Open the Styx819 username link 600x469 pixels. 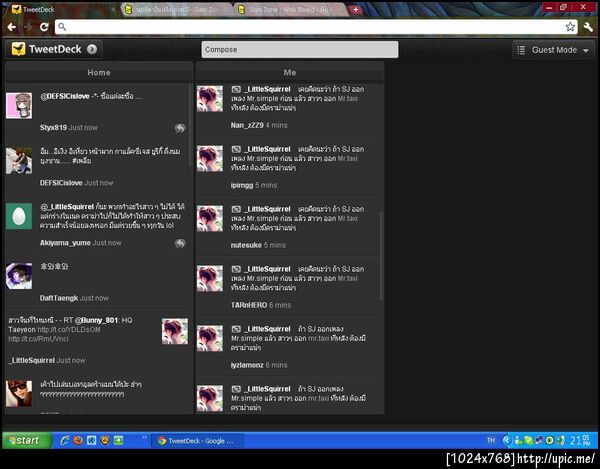click(x=53, y=127)
